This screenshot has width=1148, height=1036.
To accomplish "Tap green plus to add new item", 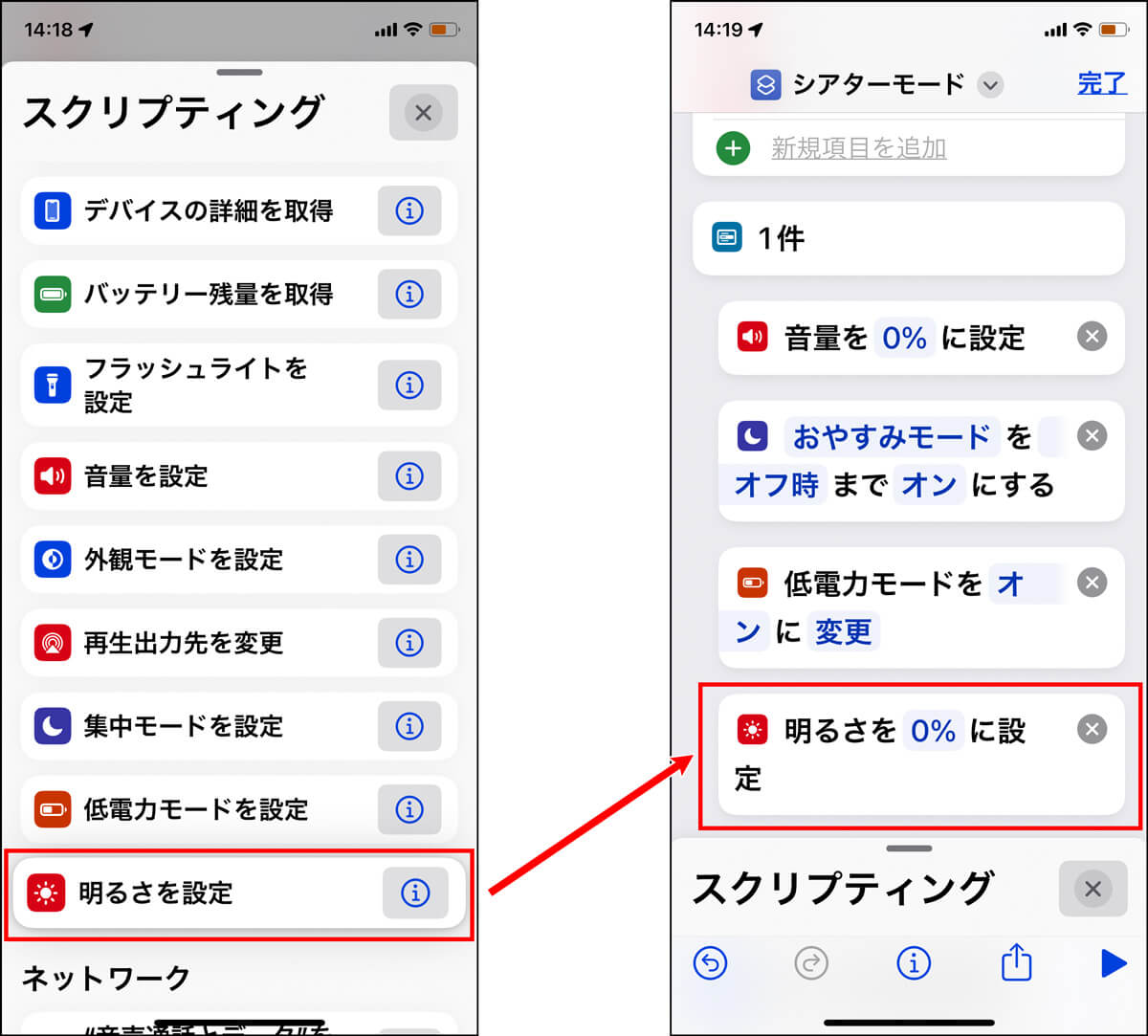I will tap(733, 148).
